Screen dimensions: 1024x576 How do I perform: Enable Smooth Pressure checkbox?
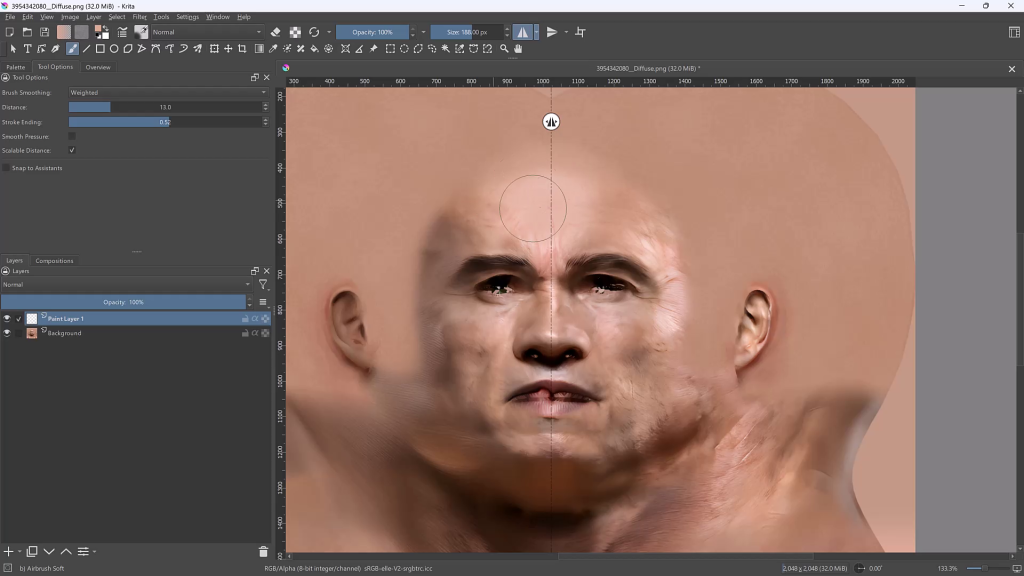(72, 136)
